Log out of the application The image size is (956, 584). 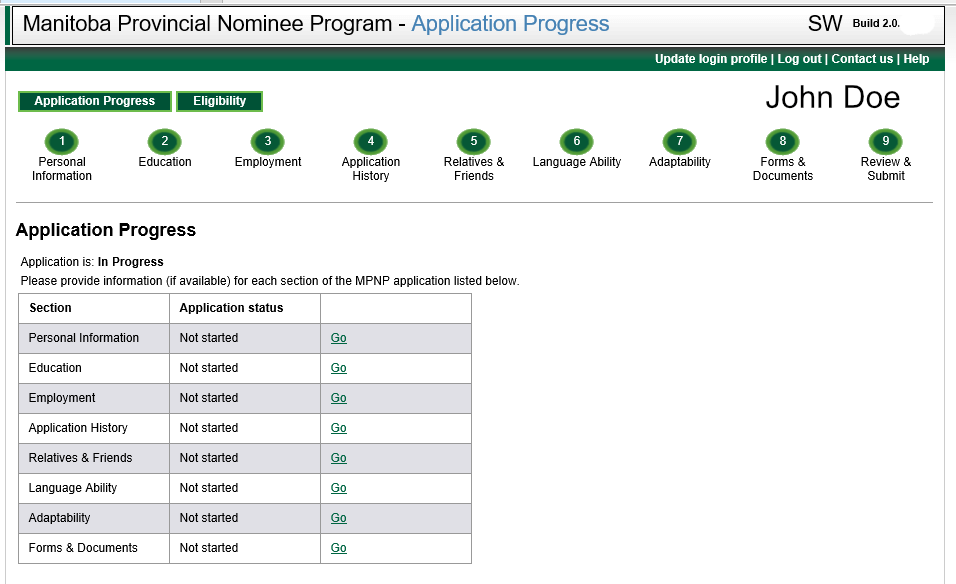[x=799, y=59]
